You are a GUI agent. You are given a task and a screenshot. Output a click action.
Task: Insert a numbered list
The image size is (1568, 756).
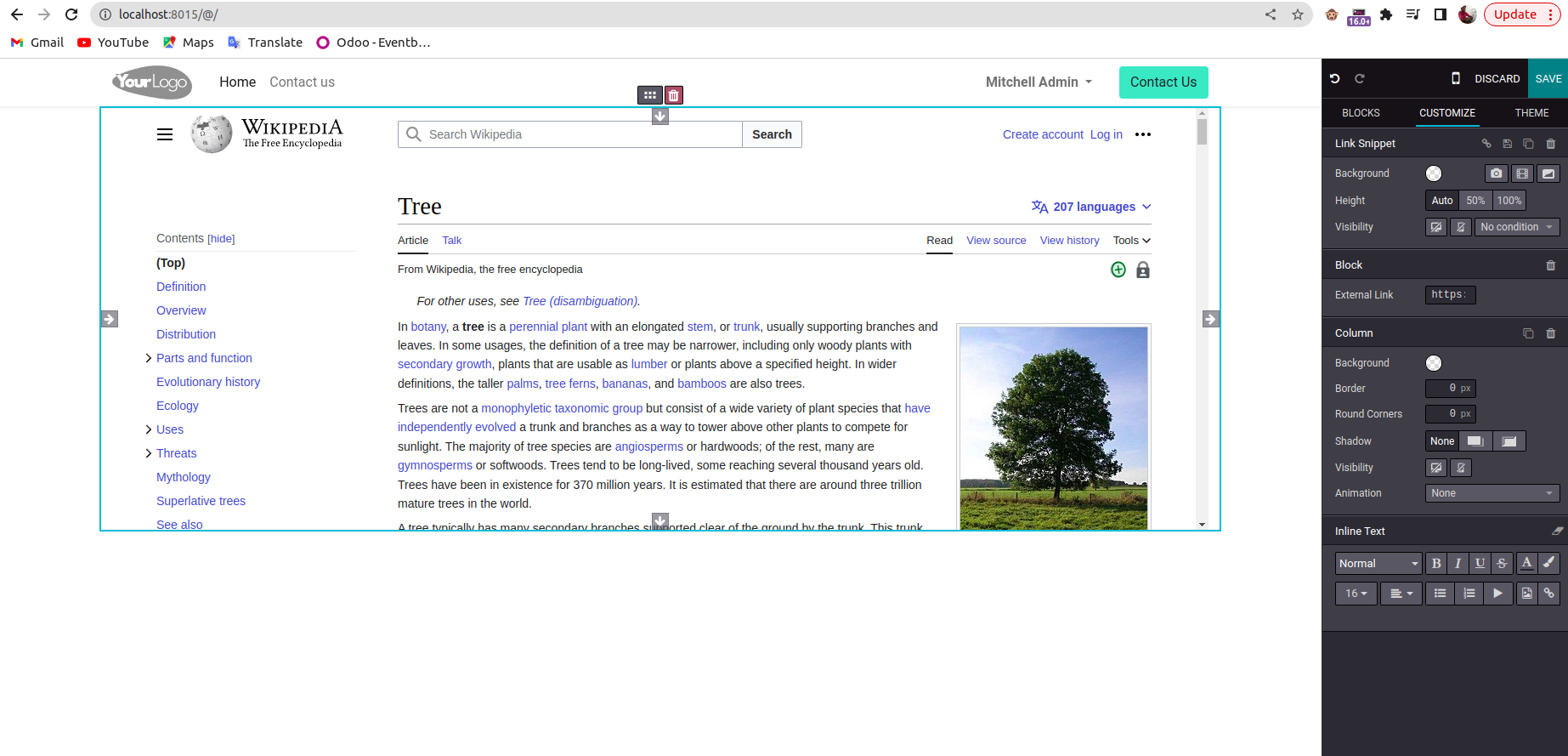coord(1469,594)
